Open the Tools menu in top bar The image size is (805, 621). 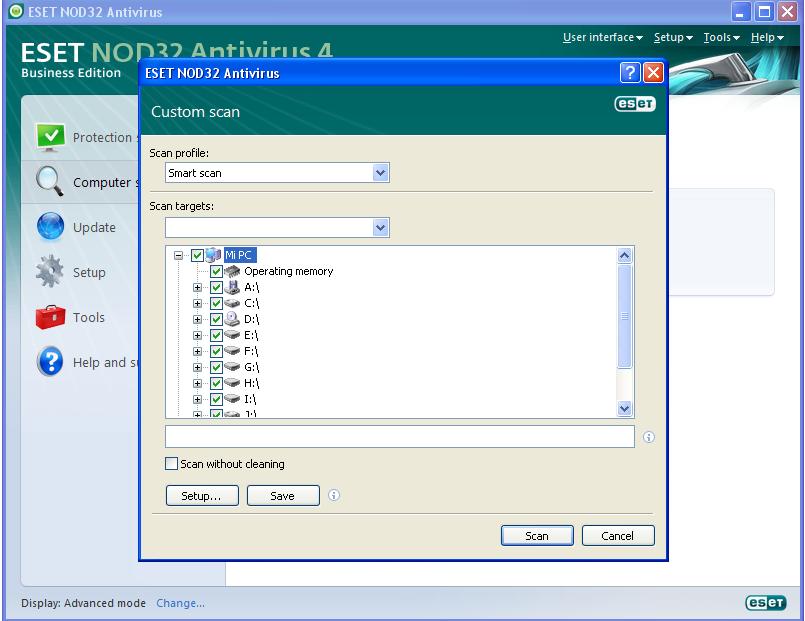click(721, 37)
